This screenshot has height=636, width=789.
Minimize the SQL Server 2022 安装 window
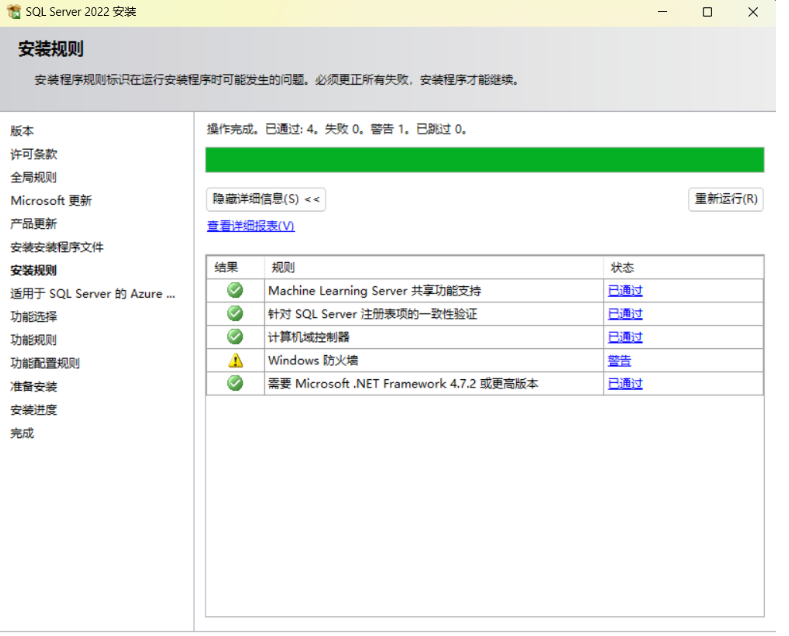click(x=663, y=12)
